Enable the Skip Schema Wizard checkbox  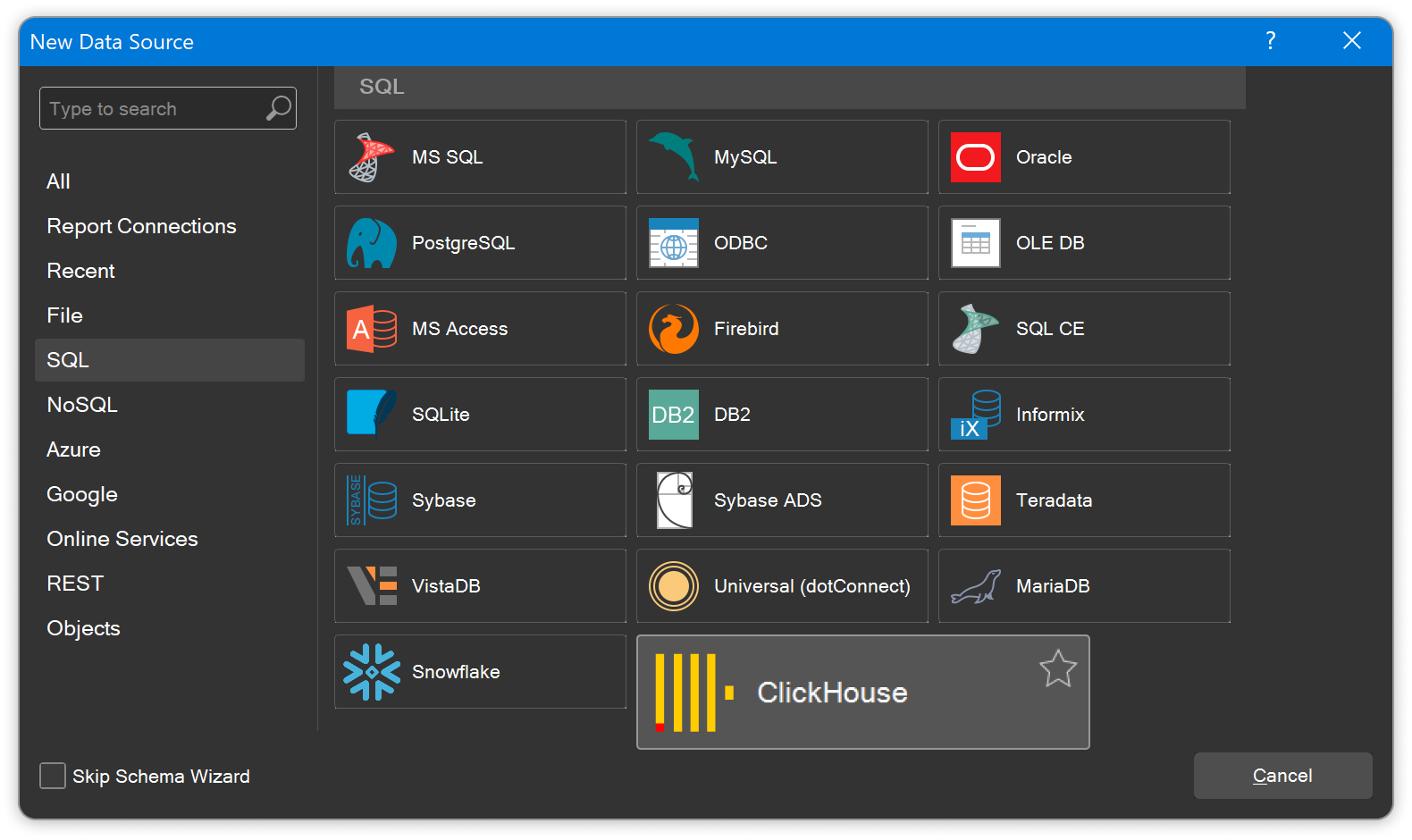pyautogui.click(x=53, y=776)
